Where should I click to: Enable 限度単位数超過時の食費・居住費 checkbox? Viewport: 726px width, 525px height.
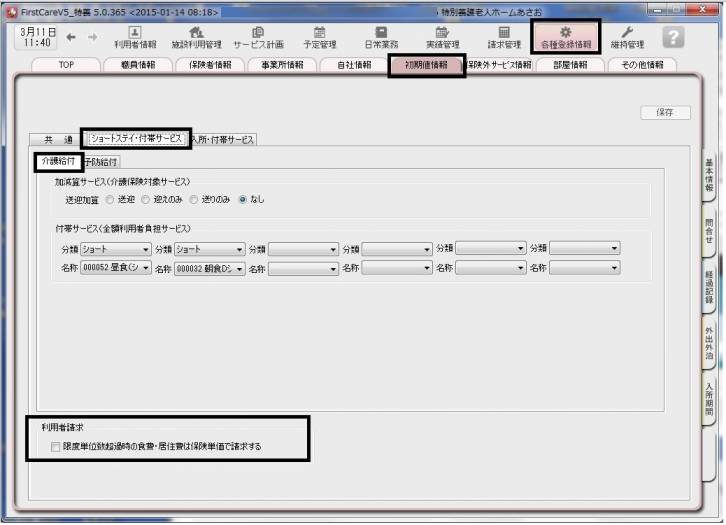(x=56, y=447)
